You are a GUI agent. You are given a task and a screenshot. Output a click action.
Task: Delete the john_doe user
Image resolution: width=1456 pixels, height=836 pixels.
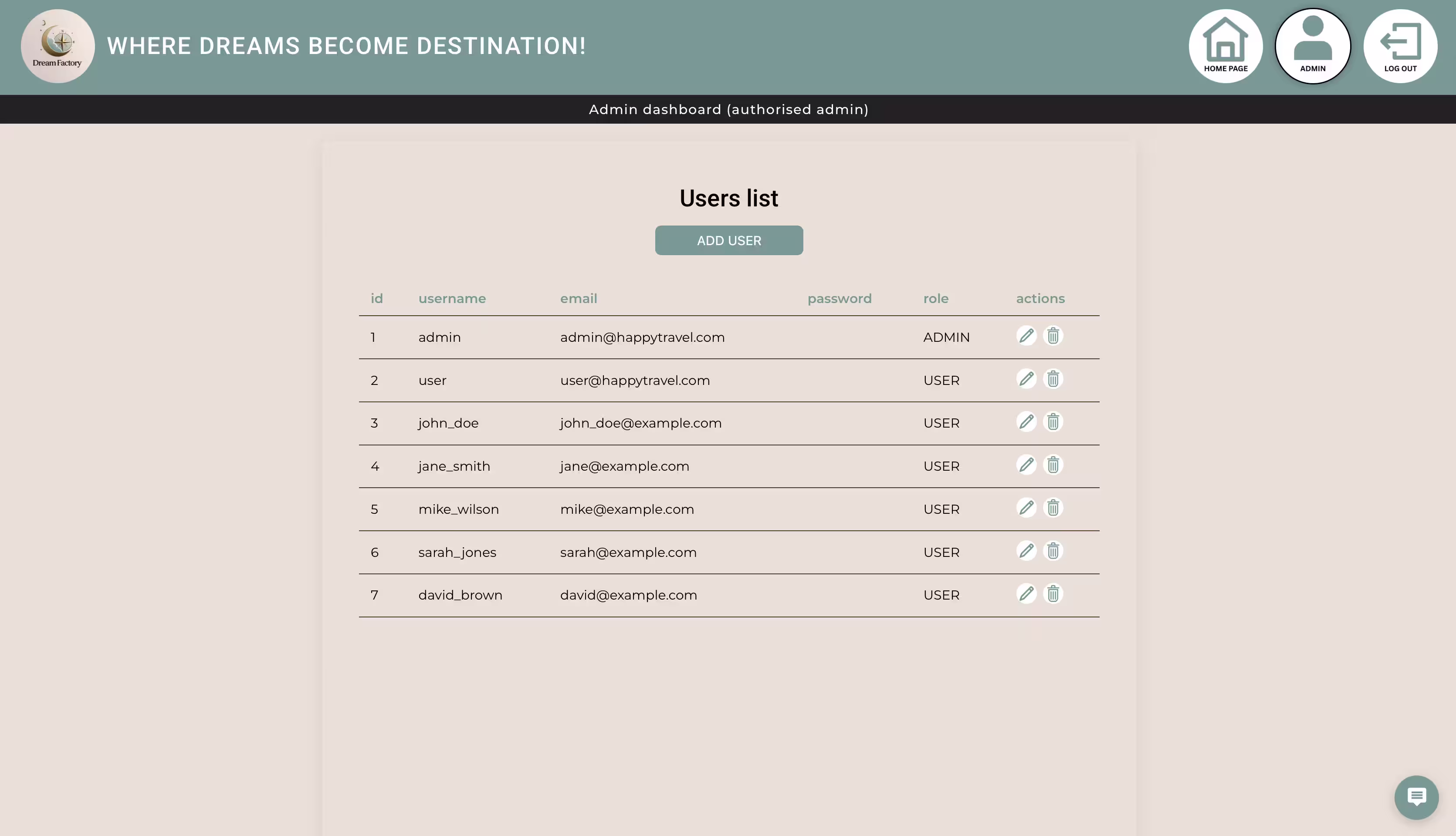[x=1053, y=422]
